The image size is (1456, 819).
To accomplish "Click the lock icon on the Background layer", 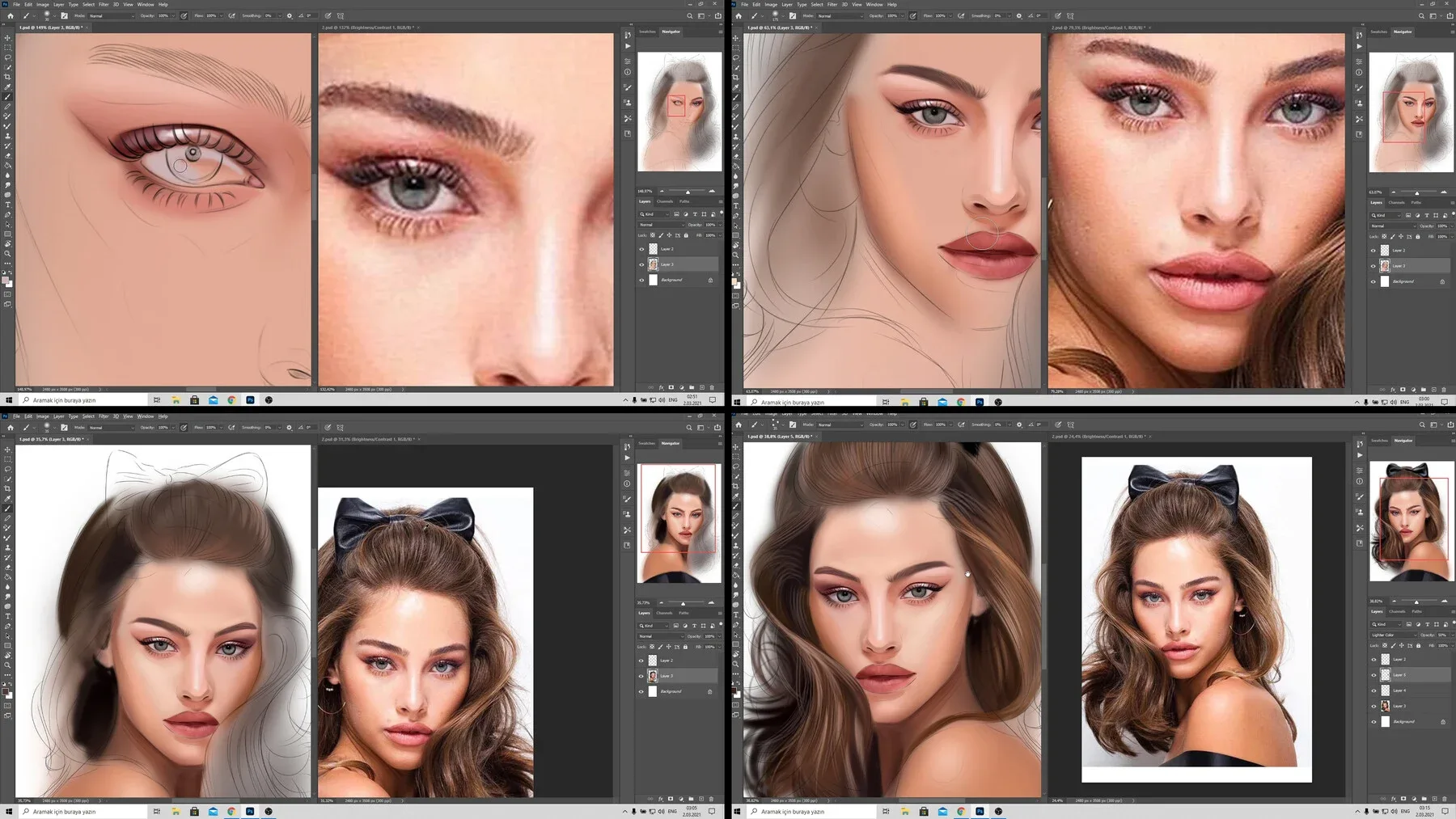I will (x=711, y=280).
